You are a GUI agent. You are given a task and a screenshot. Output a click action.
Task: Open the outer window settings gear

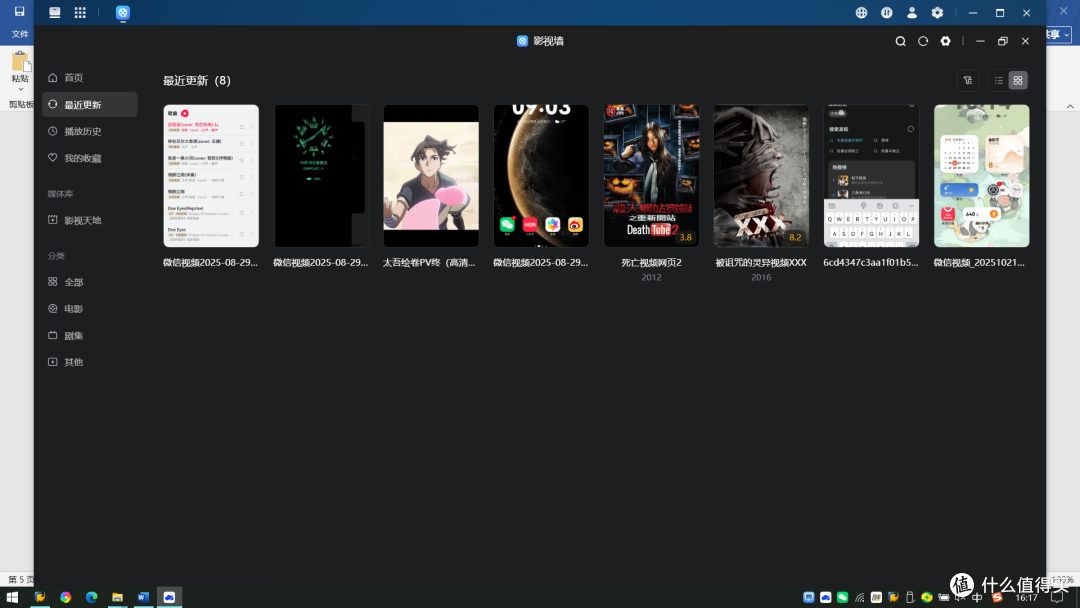937,12
